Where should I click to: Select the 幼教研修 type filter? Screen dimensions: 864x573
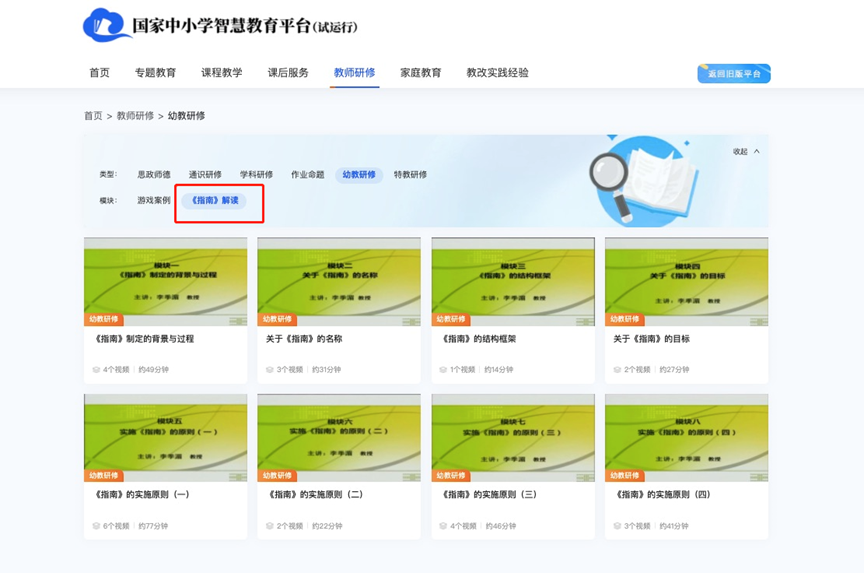click(359, 175)
